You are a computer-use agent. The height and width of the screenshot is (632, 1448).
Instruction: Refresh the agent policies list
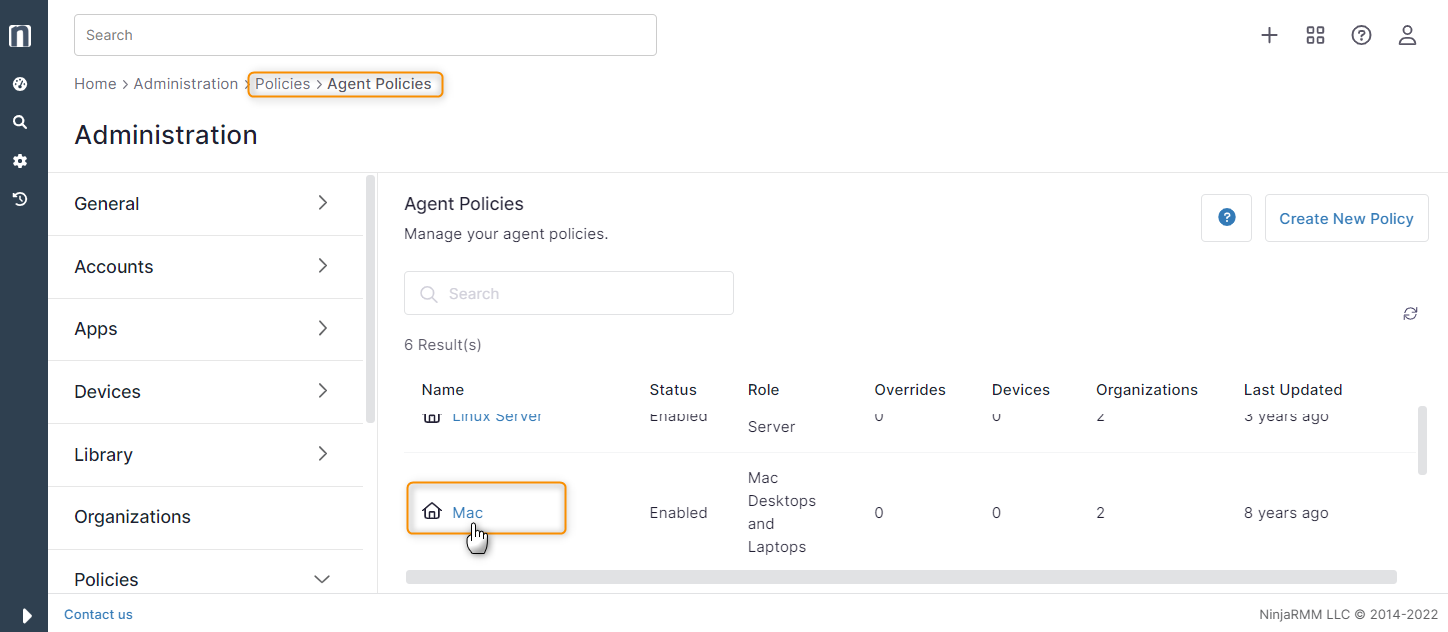click(1410, 313)
